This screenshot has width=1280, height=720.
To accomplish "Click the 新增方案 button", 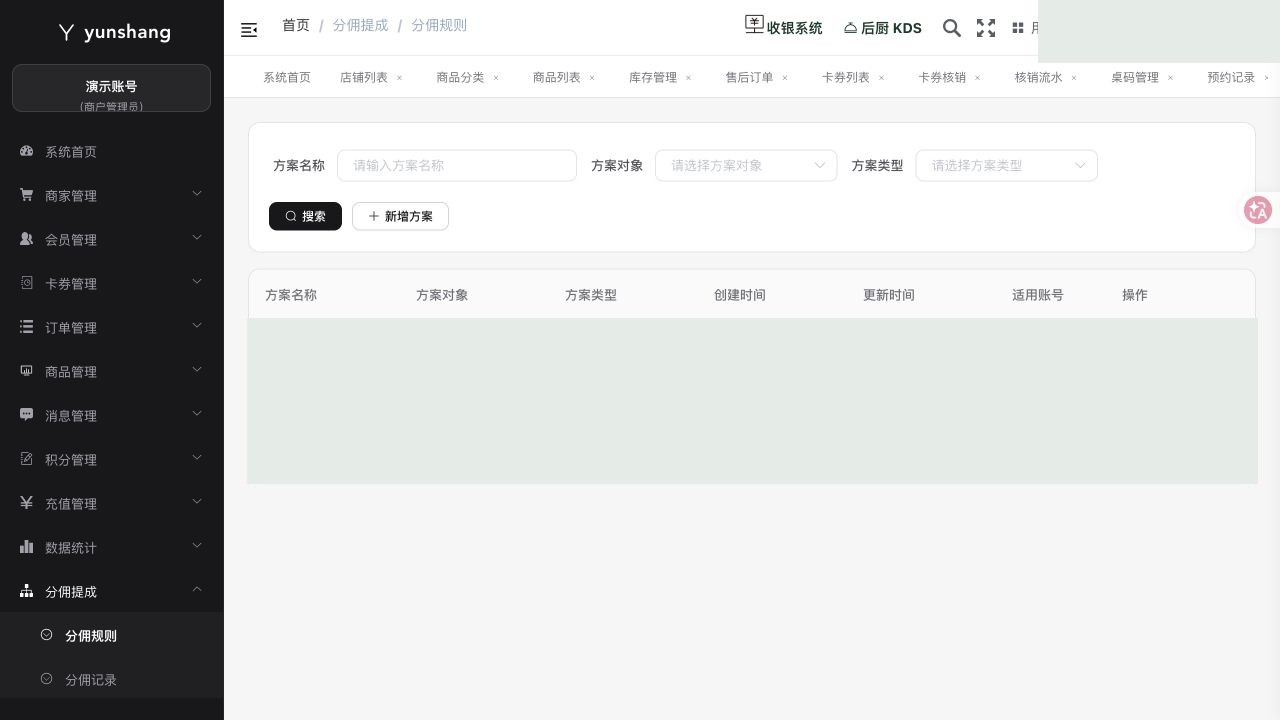I will [x=400, y=216].
